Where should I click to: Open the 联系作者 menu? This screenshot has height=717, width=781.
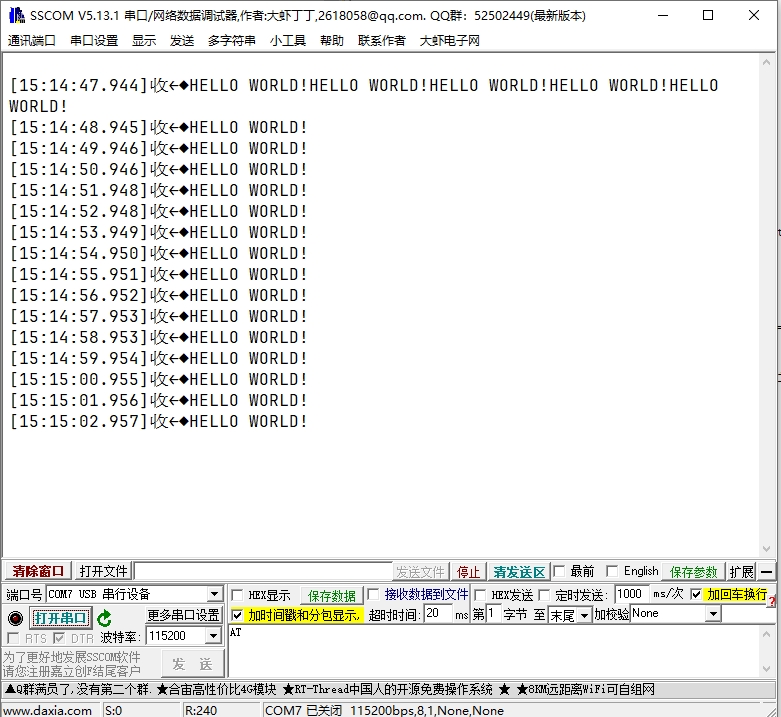click(382, 40)
